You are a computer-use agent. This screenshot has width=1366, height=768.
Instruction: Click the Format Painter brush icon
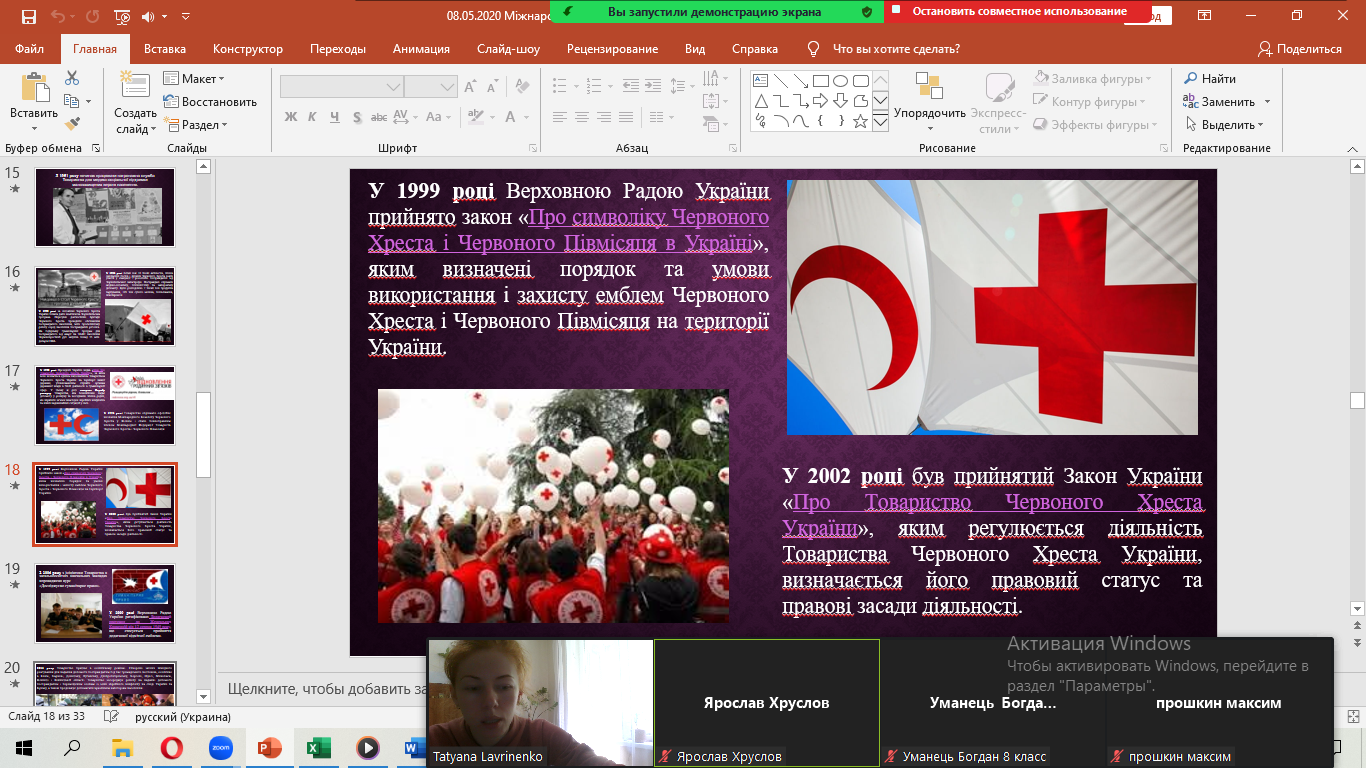click(72, 124)
